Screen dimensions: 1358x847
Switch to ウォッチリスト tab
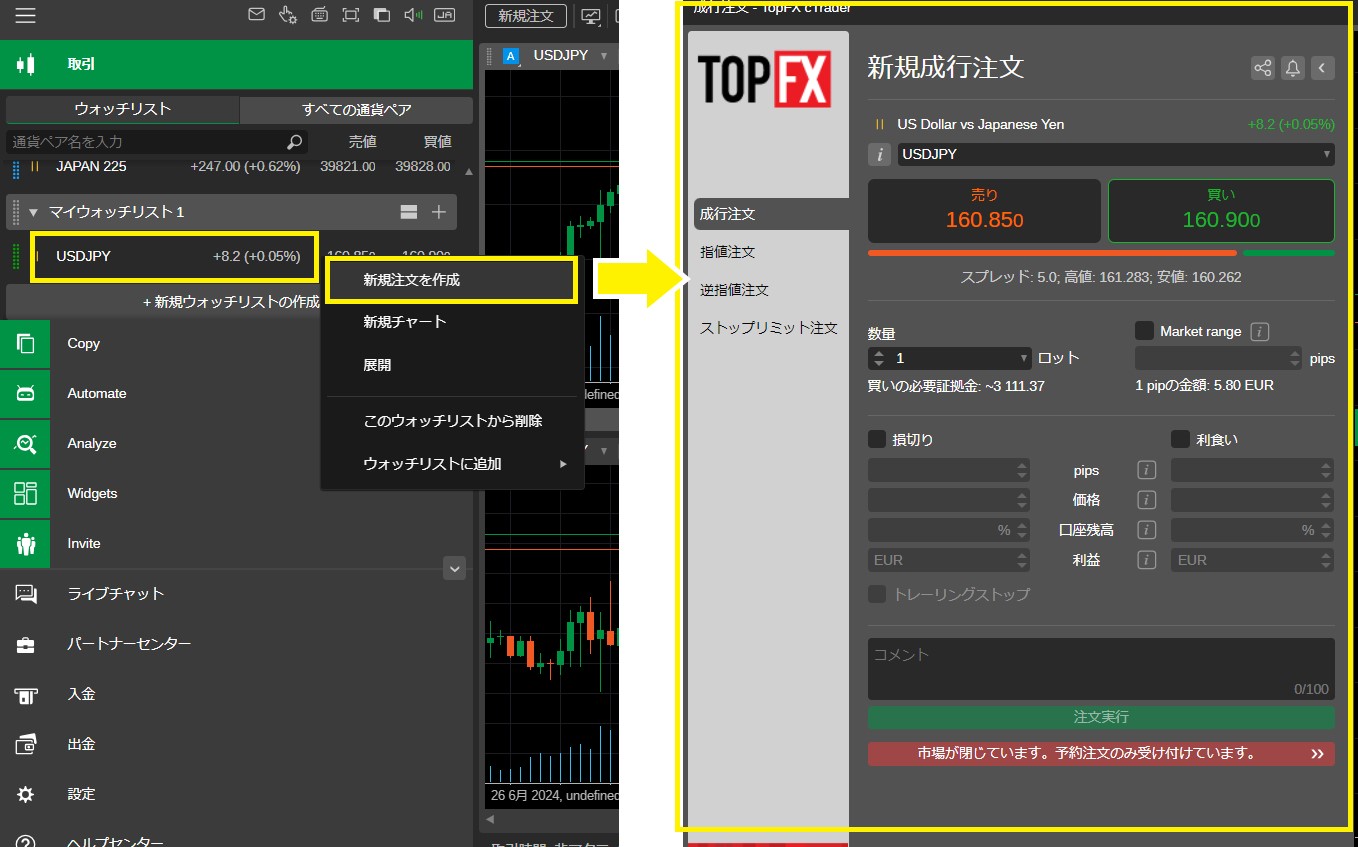123,109
